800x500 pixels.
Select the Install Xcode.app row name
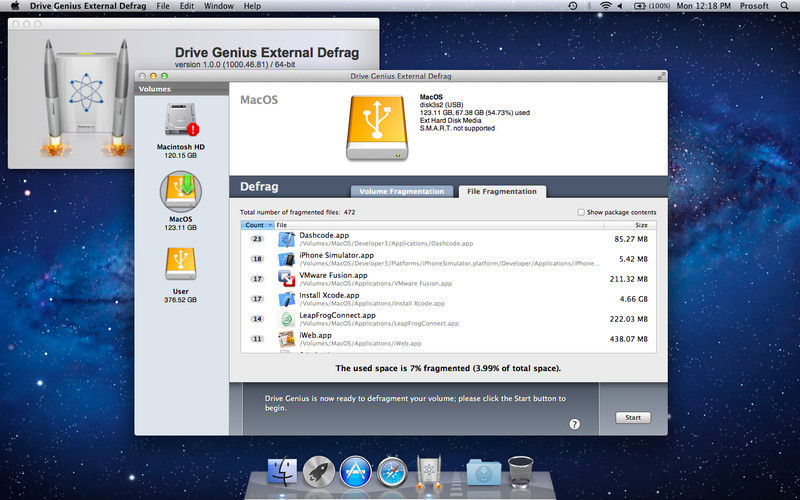coord(329,295)
